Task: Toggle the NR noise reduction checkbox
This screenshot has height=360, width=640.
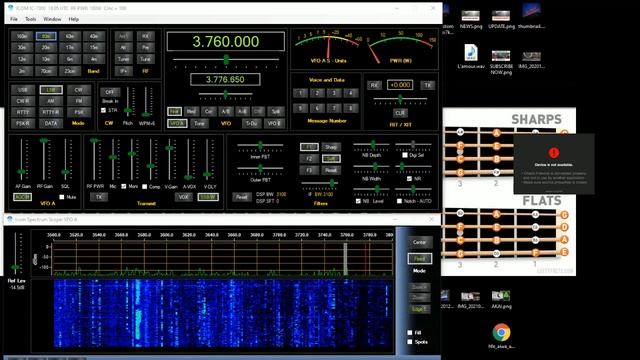Action: [409, 179]
